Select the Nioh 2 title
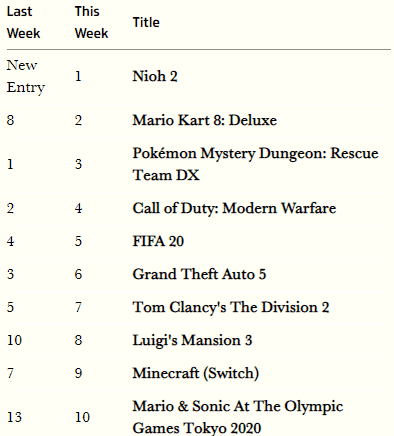394x436 pixels. point(155,76)
